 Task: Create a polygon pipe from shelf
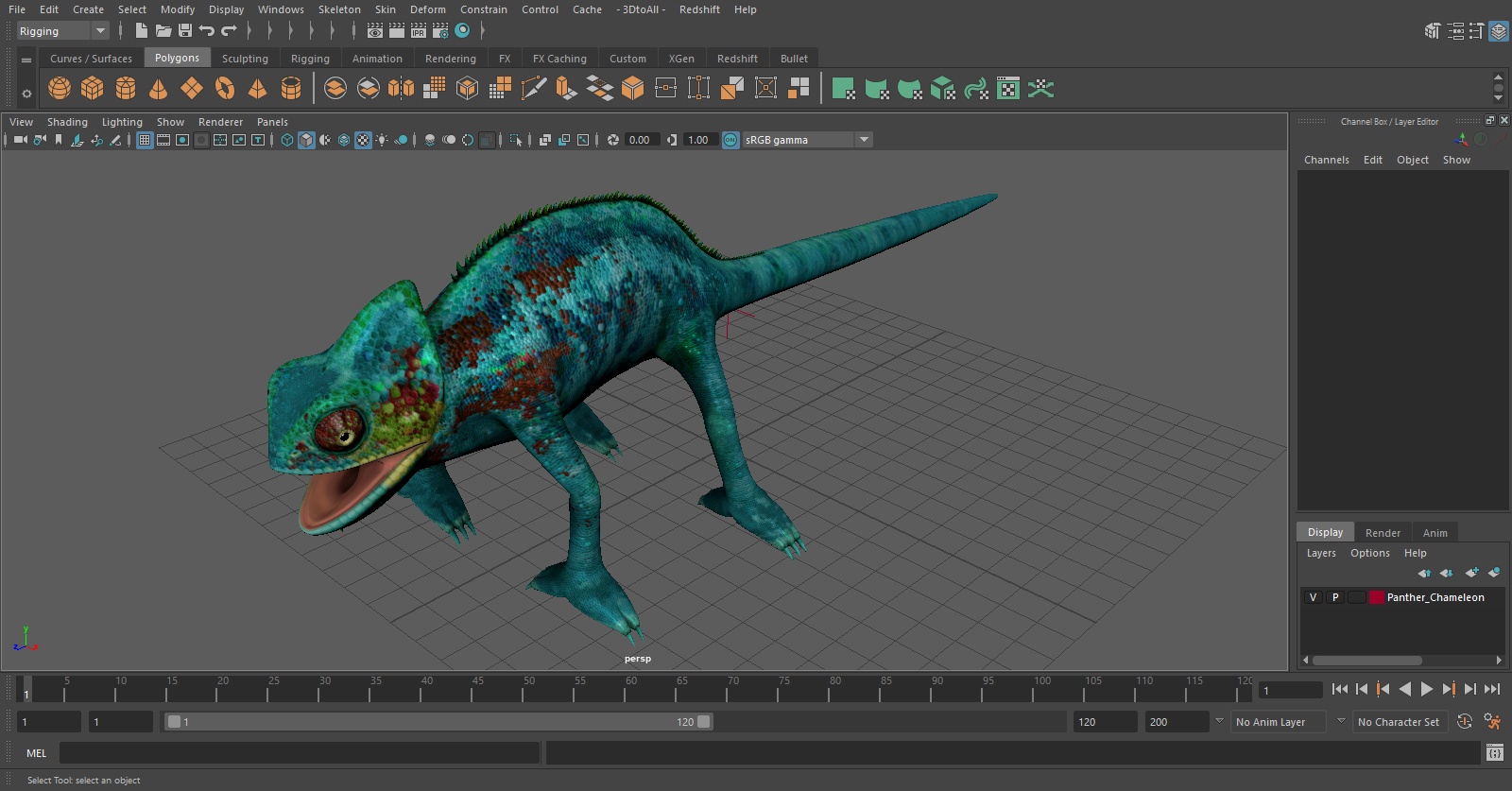pyautogui.click(x=291, y=89)
